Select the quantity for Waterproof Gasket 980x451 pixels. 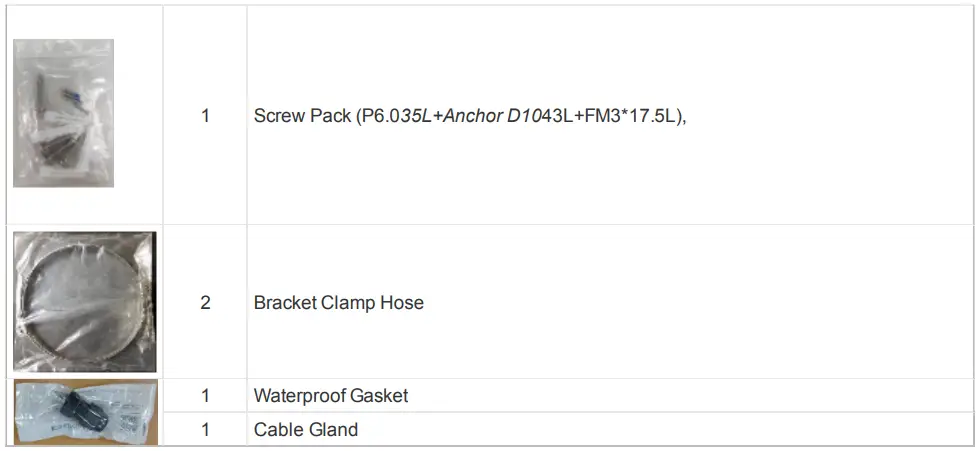point(205,395)
